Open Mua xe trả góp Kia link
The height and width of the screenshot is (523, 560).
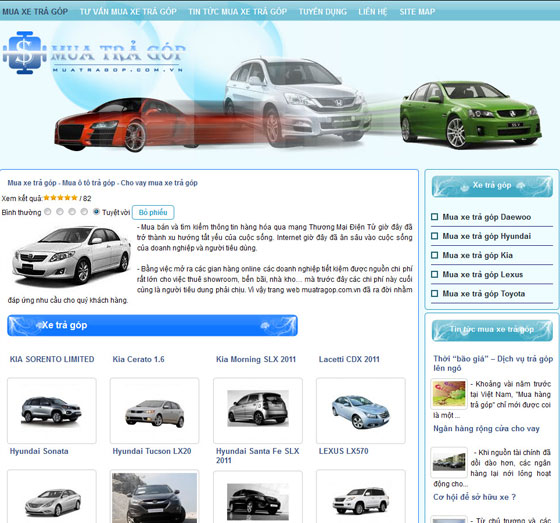pyautogui.click(x=478, y=255)
